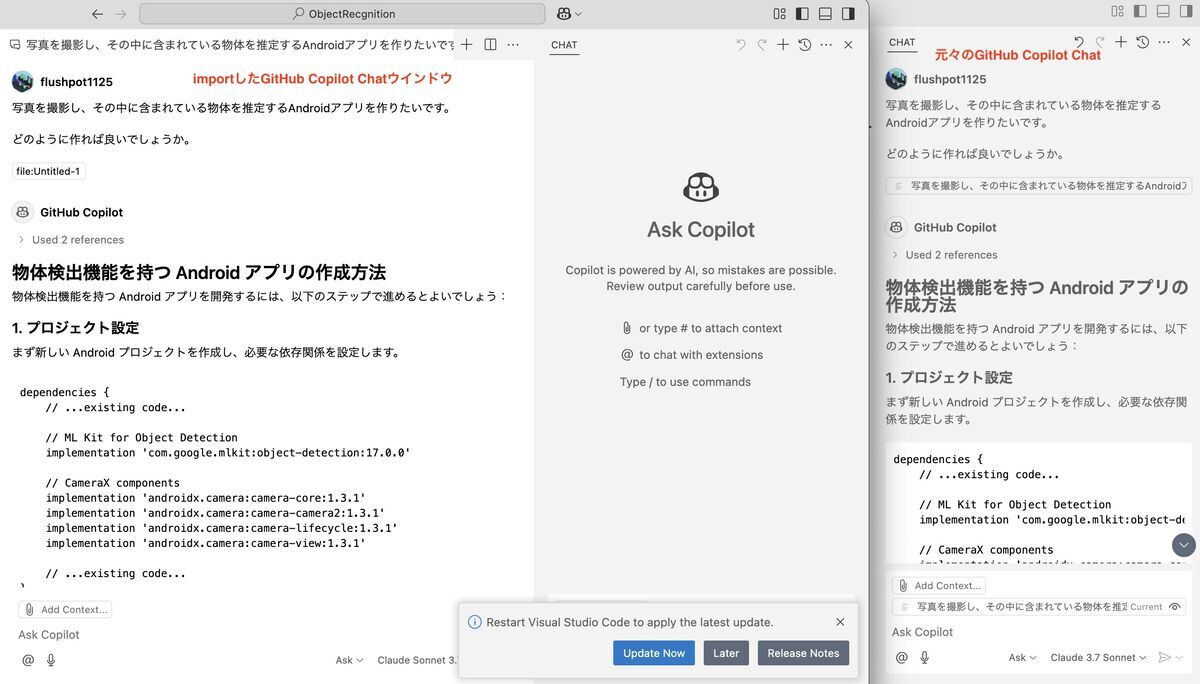Start voice chat in the imported chat window

[x=51, y=660]
